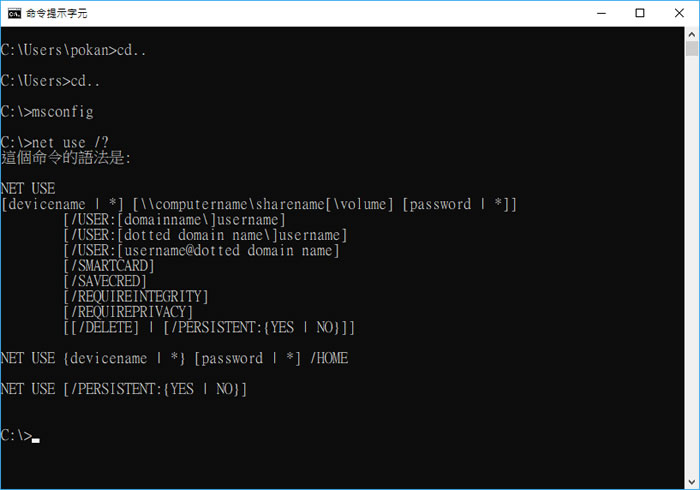Screen dimensions: 700x490
Task: Click the username@dotted domain name line
Action: tap(201, 250)
